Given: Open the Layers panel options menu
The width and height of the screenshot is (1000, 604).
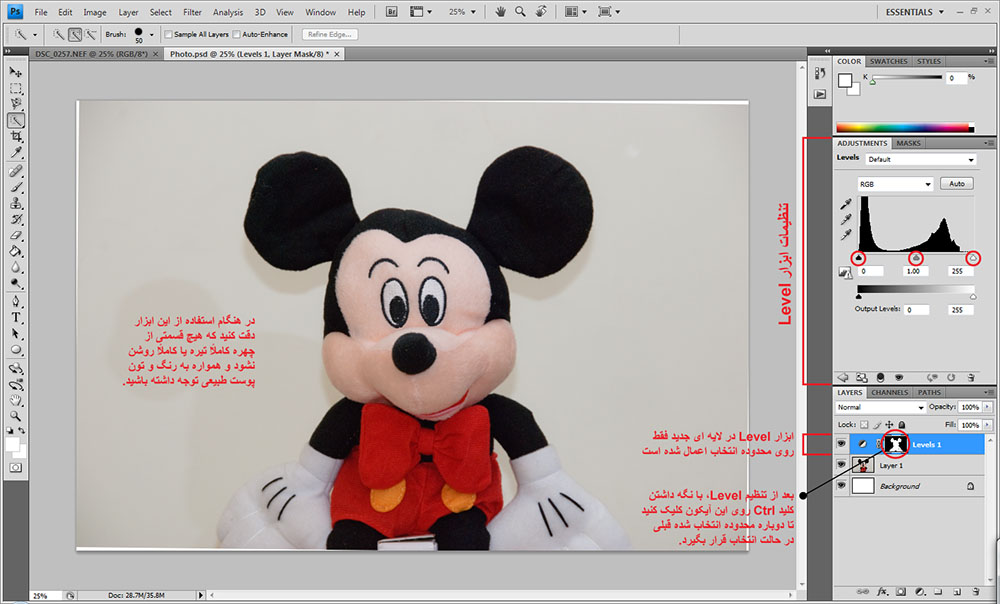Looking at the screenshot, I should point(987,393).
